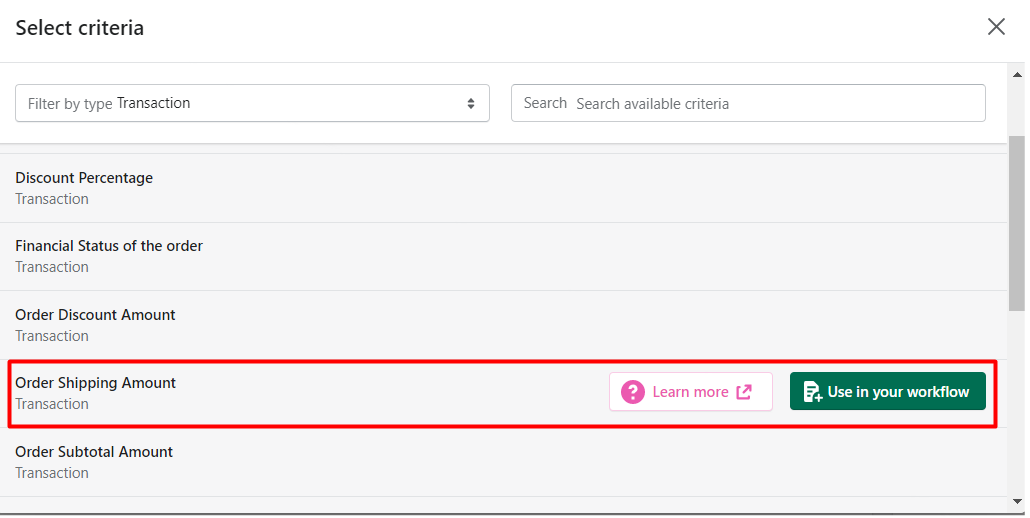Focus the Search available criteria field

pos(748,103)
